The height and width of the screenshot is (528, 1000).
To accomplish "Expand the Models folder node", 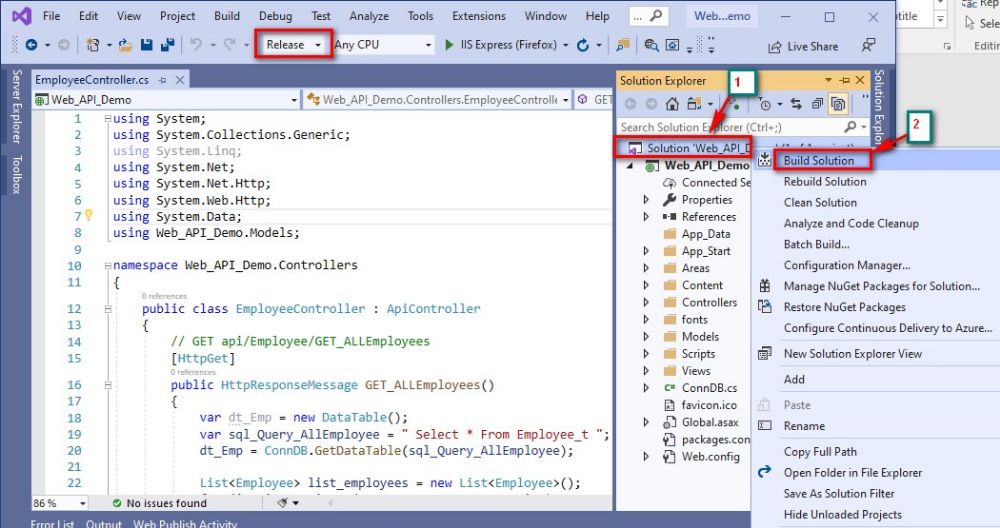I will (645, 337).
